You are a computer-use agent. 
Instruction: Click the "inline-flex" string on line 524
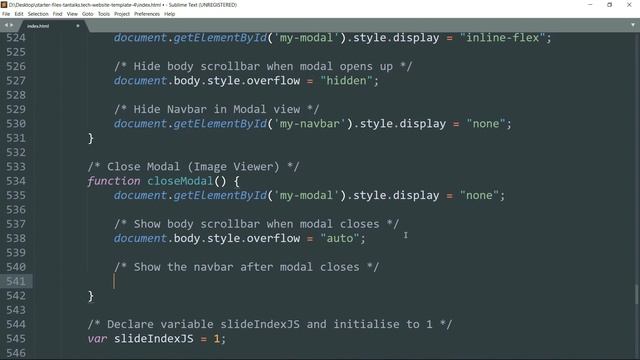503,38
